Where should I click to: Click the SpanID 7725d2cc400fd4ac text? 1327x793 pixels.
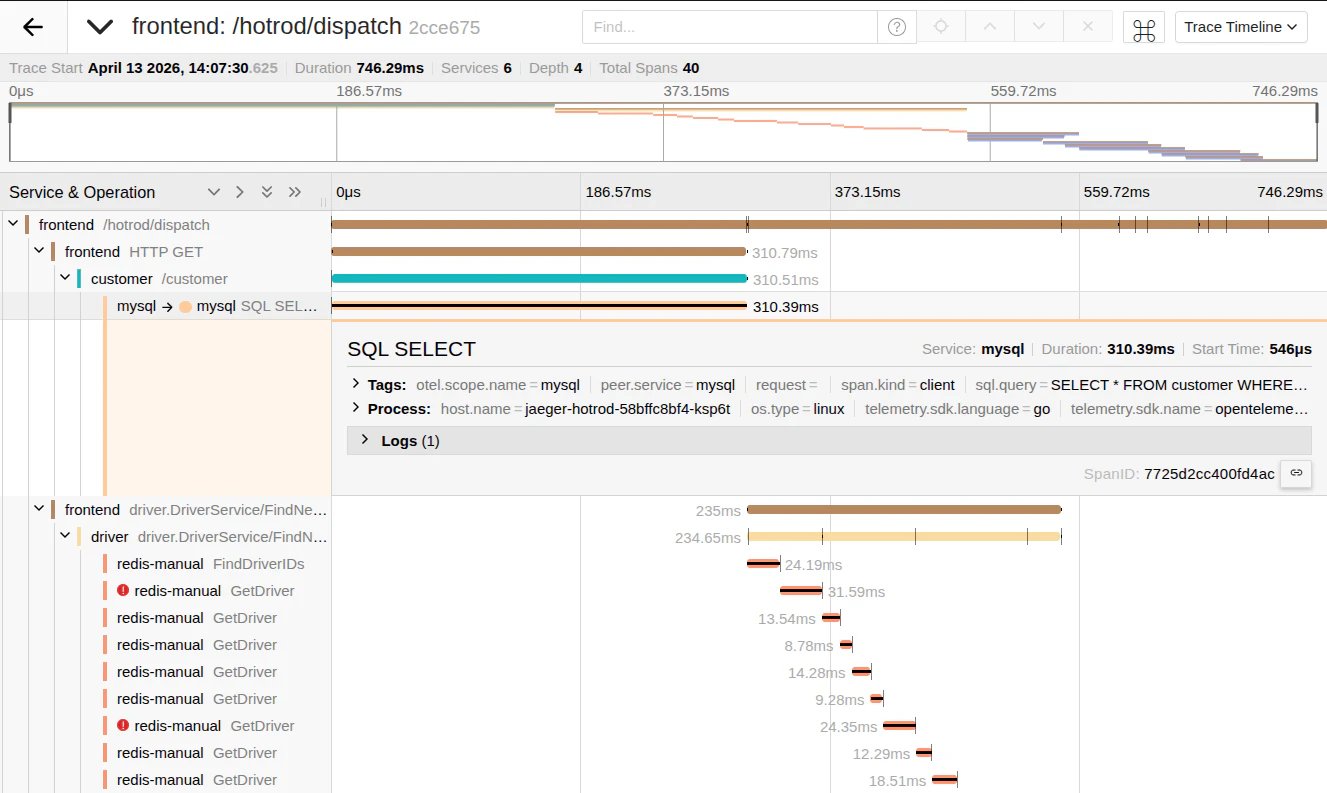point(1209,474)
